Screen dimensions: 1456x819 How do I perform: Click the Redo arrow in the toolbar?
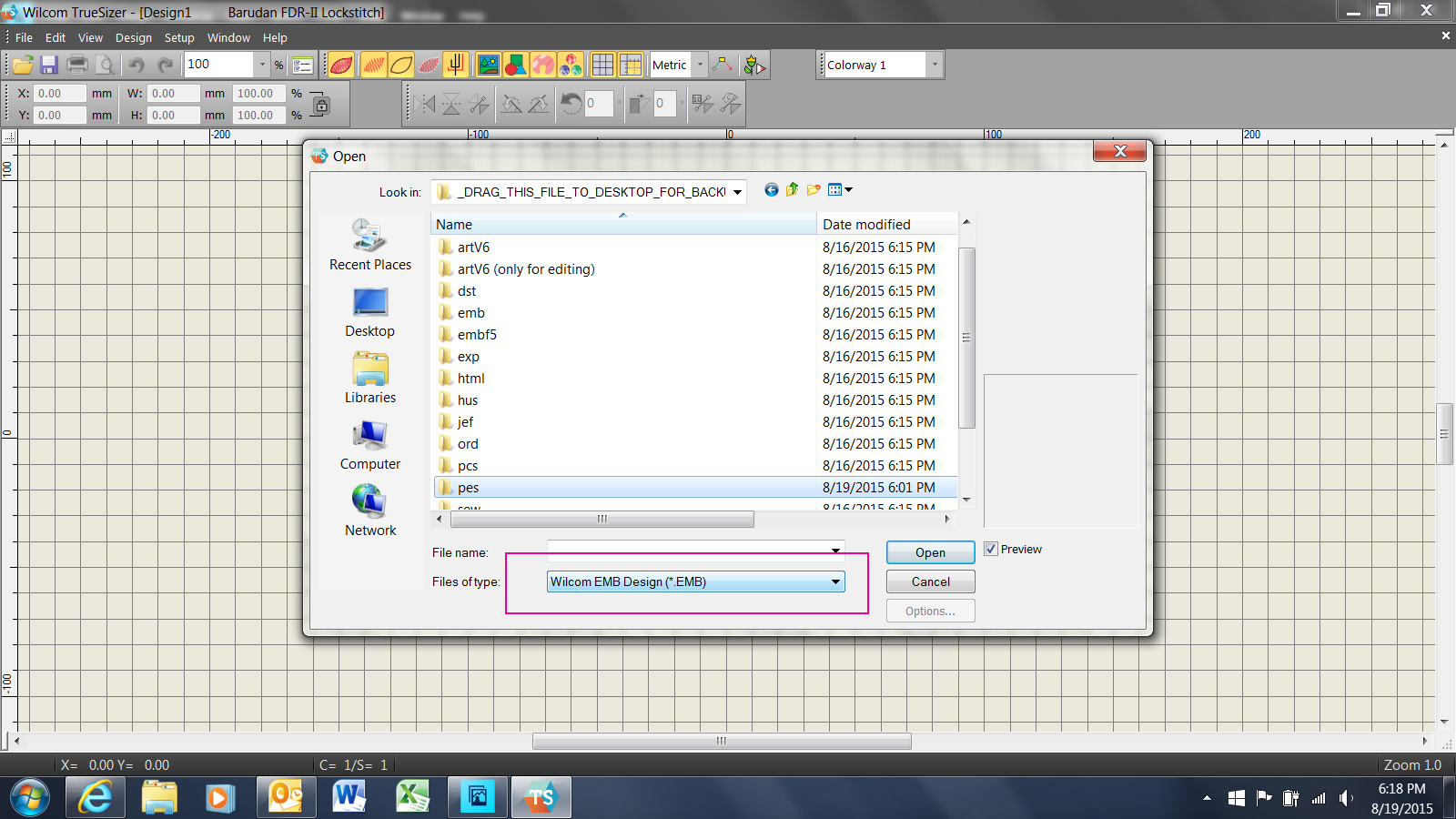(165, 65)
